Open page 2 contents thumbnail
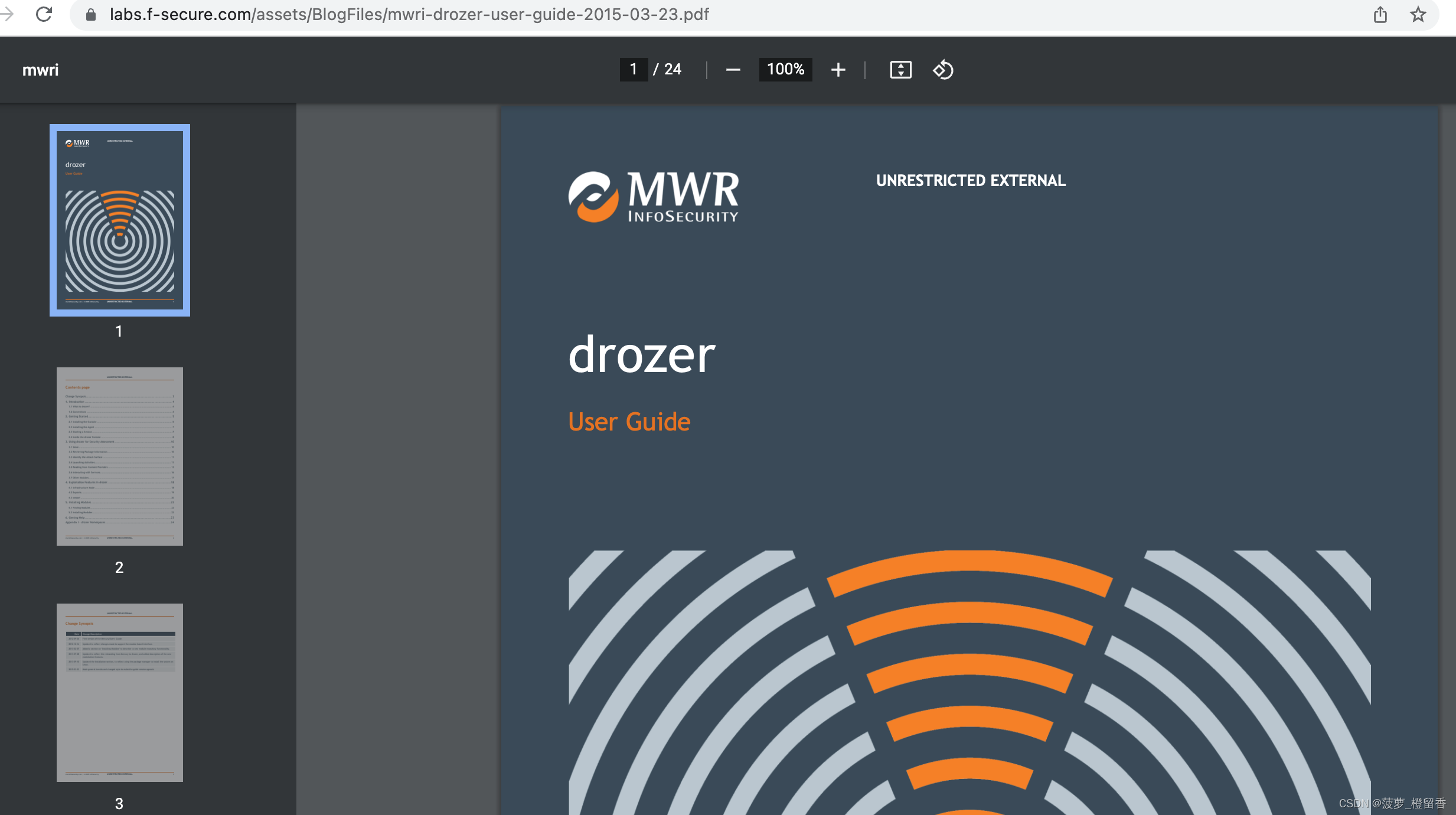 (120, 456)
